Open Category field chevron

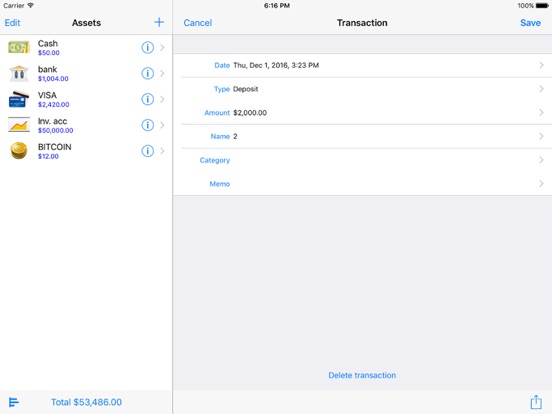(x=541, y=160)
